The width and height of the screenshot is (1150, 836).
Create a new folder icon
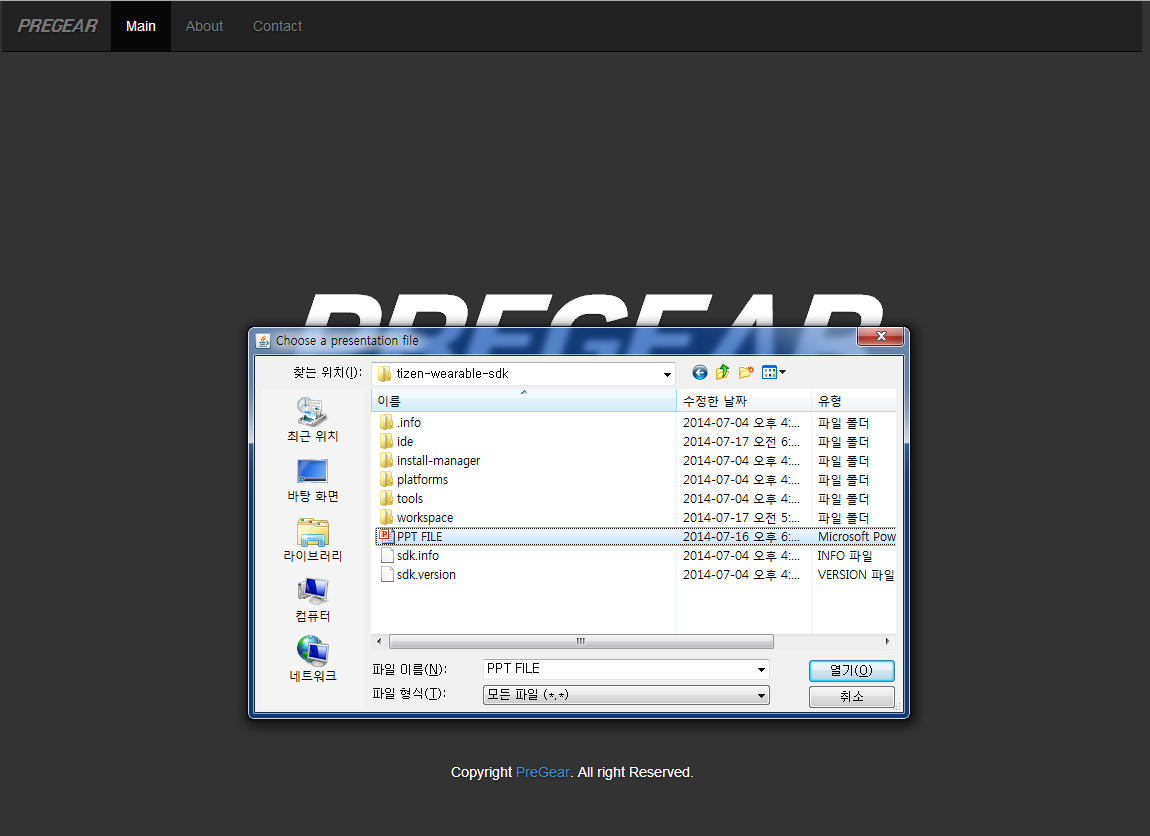[746, 373]
